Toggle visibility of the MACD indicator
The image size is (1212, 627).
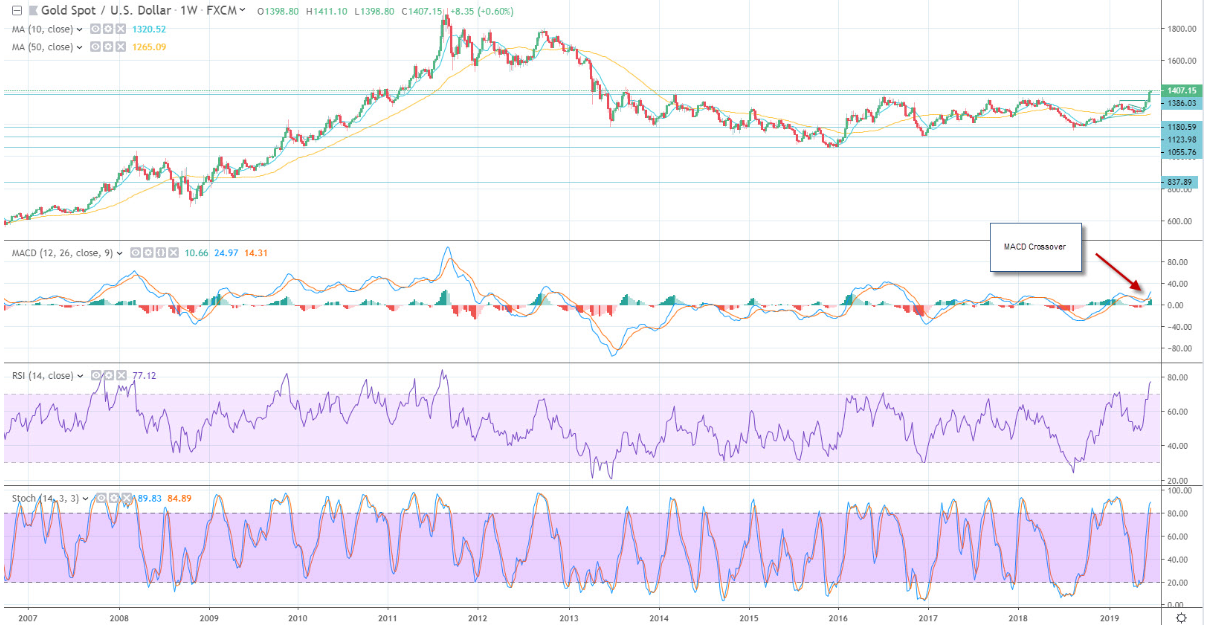(x=135, y=253)
